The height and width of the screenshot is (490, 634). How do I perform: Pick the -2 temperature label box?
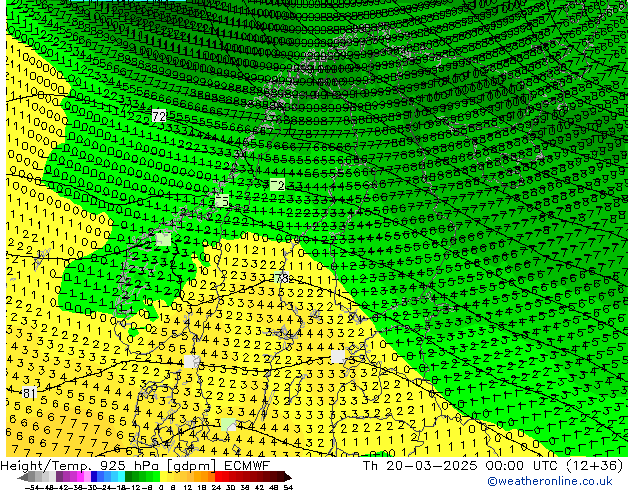277,185
